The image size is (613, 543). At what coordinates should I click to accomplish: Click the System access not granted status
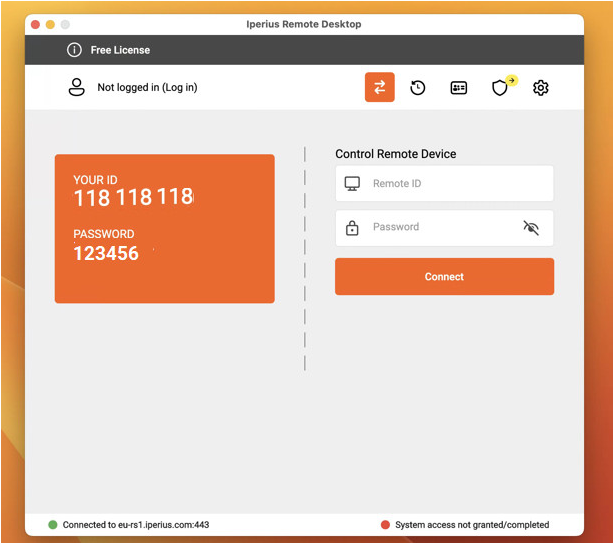470,524
